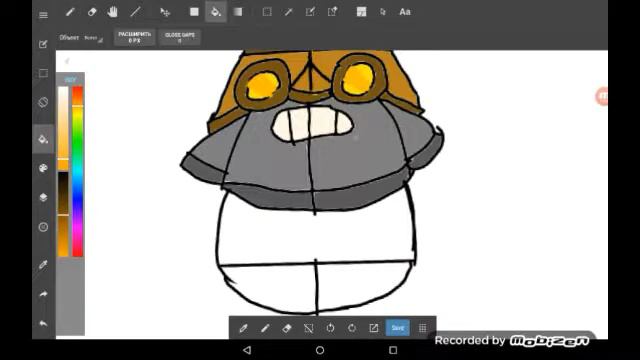Select the Operation cursor tool
The image size is (640, 360).
383,12
